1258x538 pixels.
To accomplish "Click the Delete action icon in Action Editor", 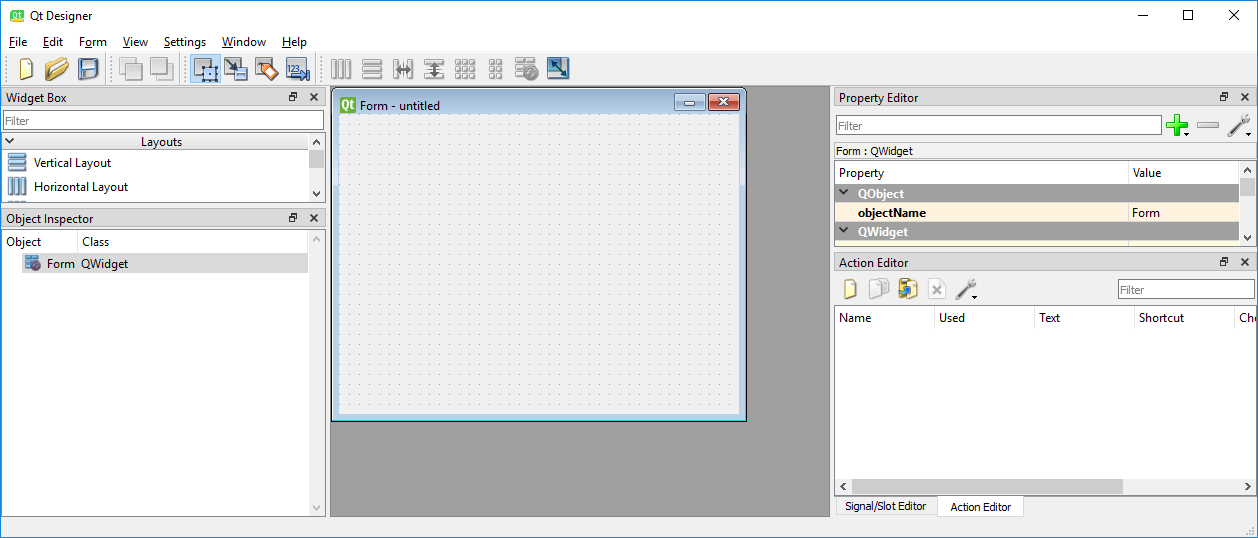I will tap(937, 289).
